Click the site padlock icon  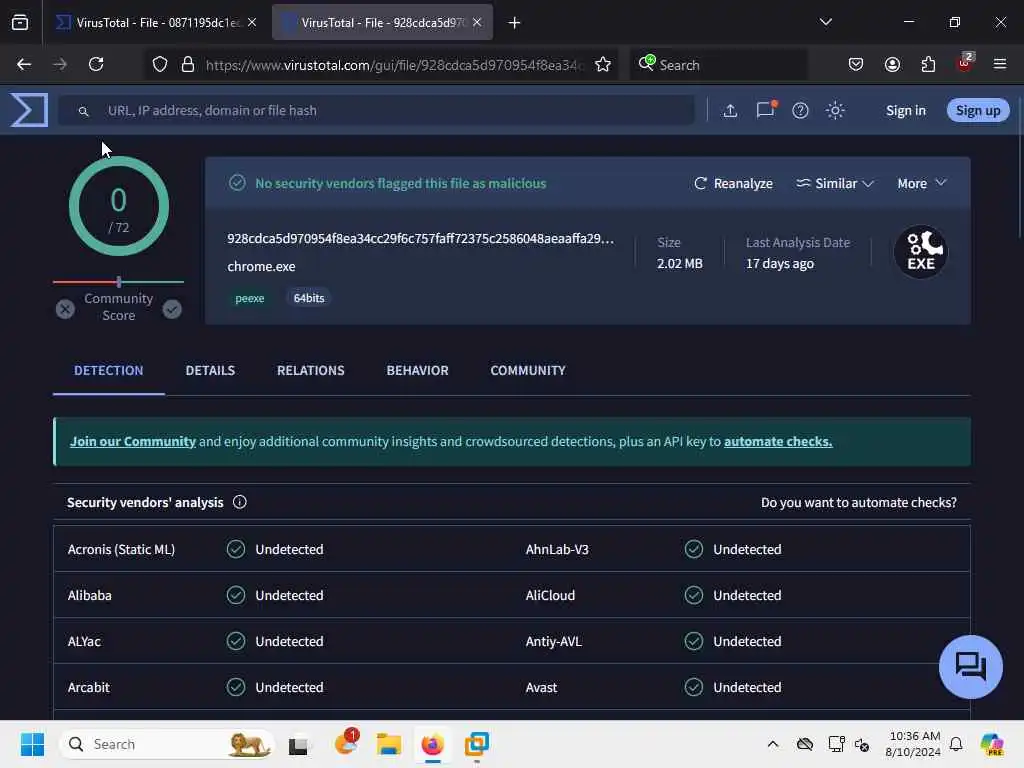(188, 64)
